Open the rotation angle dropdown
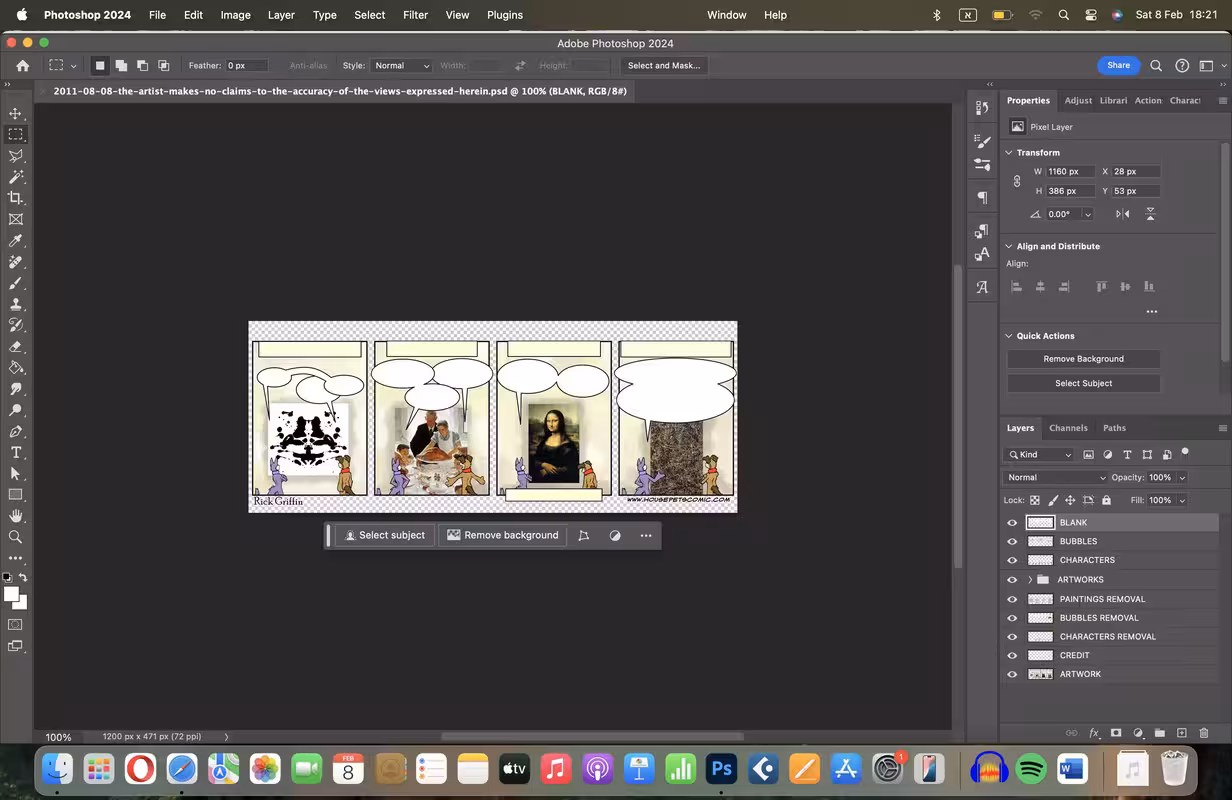The width and height of the screenshot is (1232, 800). 1088,215
